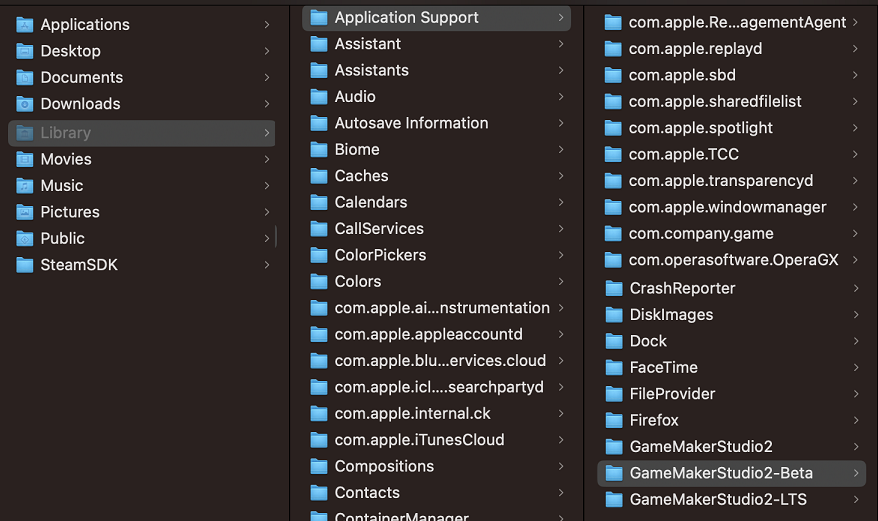Select the com.apple.blu...ervices.cloud folder name
878x521 pixels.
tap(441, 360)
